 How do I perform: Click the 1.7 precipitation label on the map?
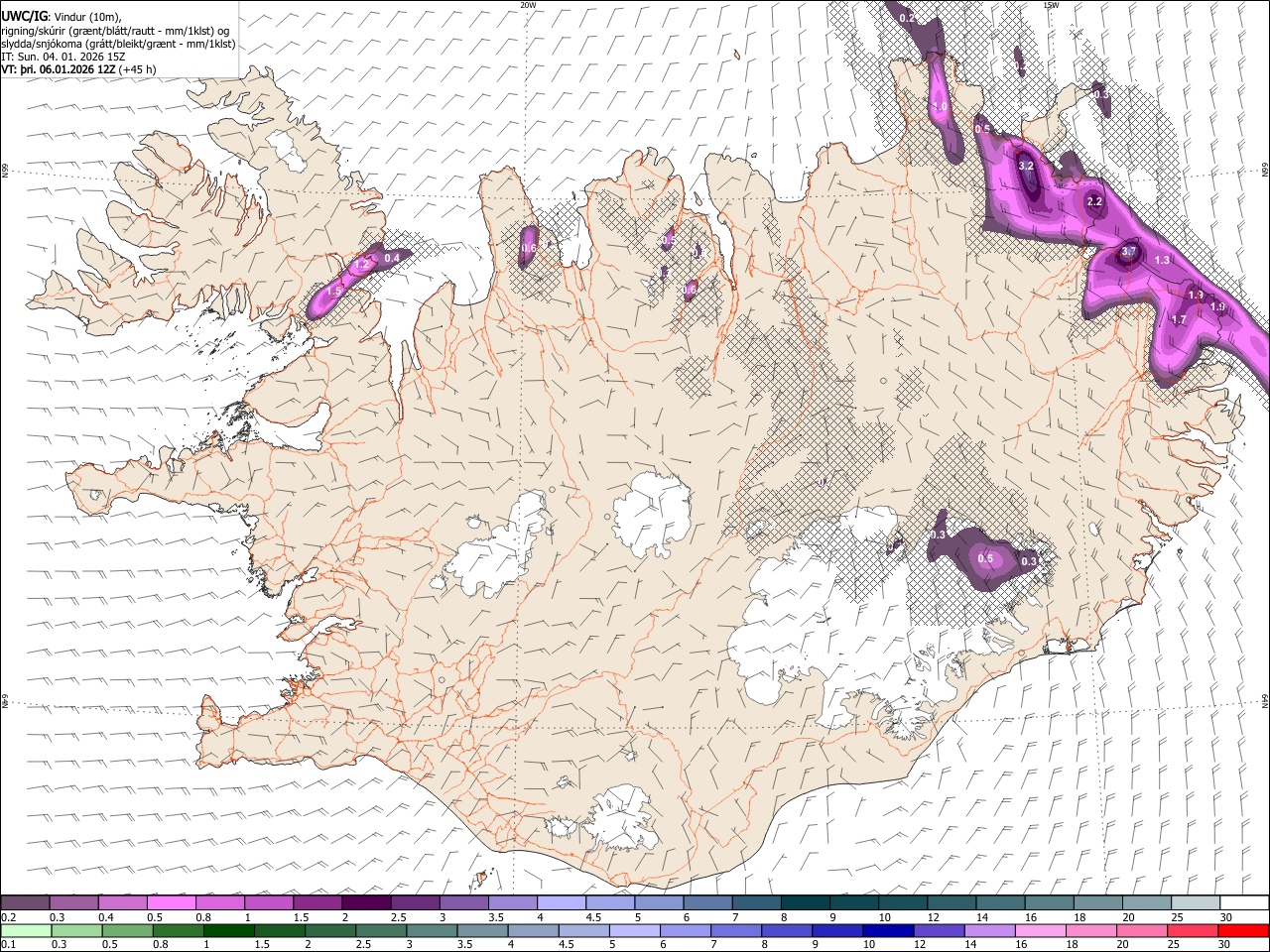pos(1179,320)
